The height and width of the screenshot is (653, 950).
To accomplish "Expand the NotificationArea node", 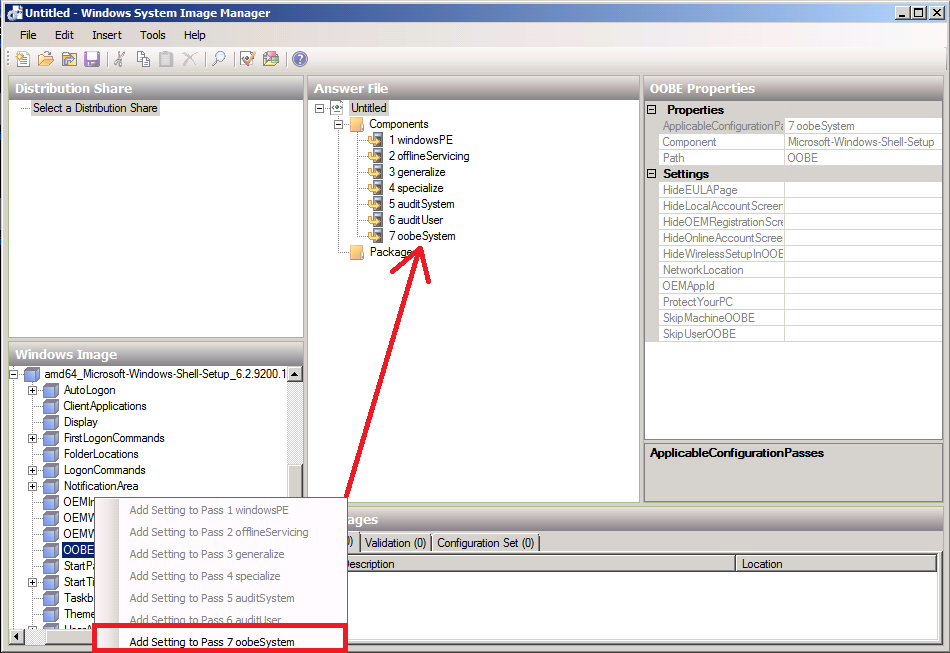I will [33, 486].
